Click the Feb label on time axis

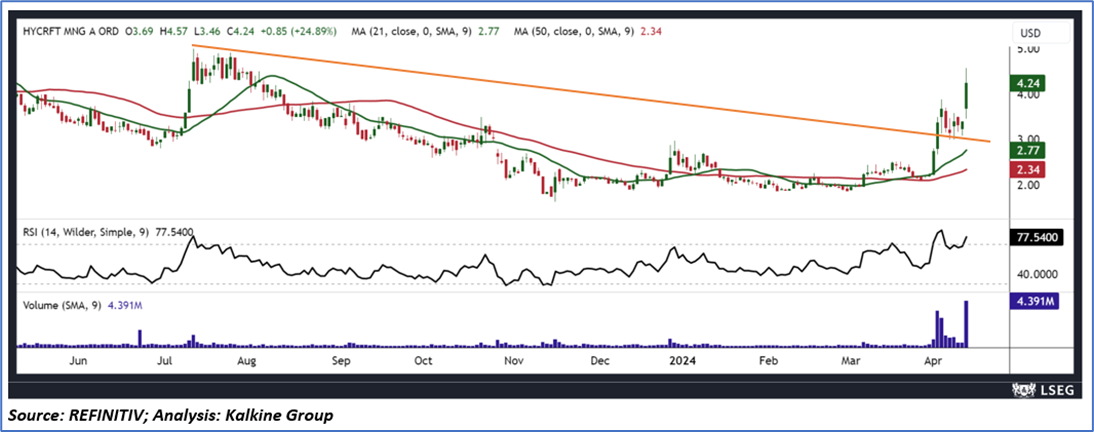[x=767, y=361]
